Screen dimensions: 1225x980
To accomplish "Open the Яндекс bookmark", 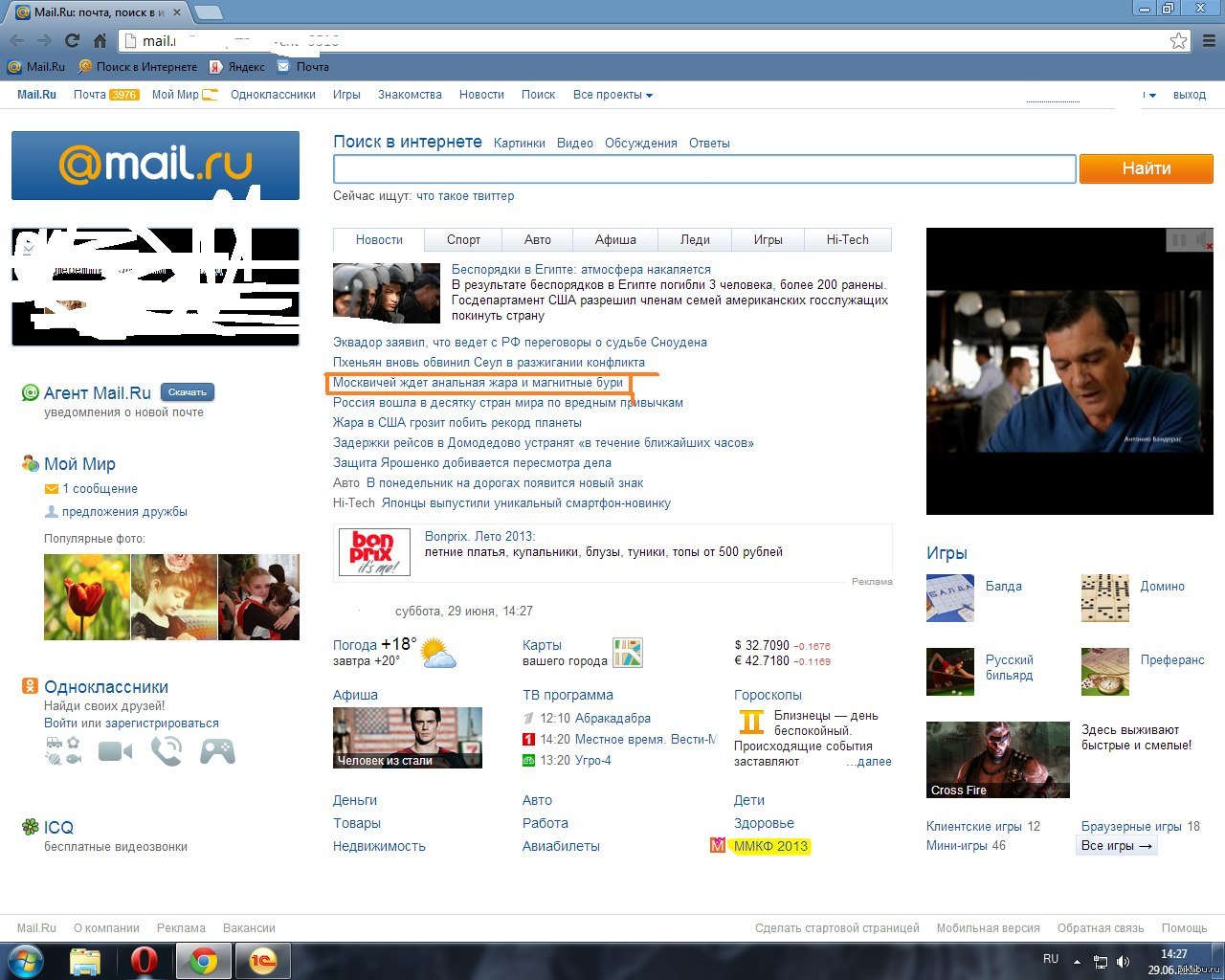I will coord(237,67).
